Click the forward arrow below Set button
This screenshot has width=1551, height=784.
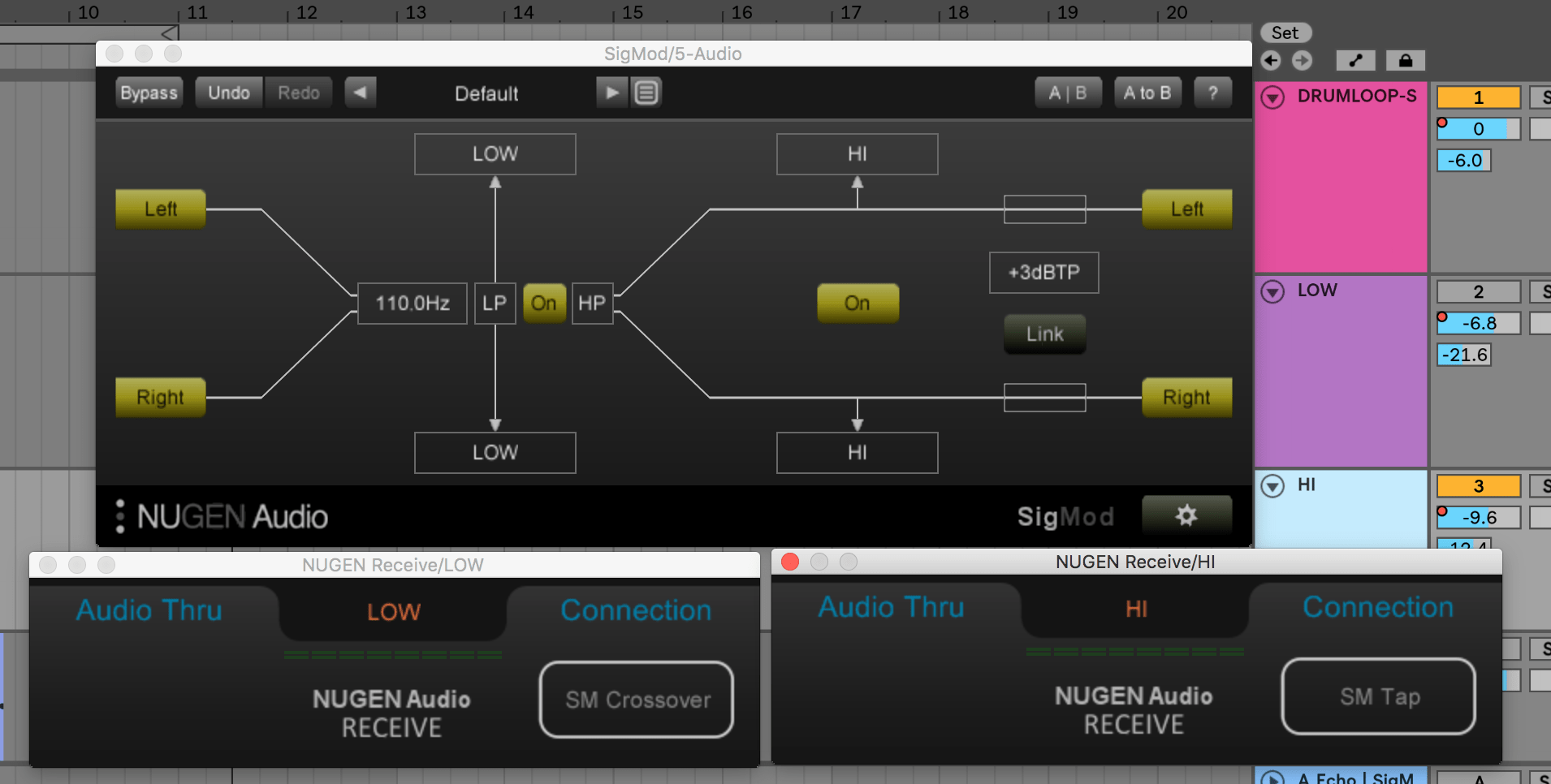tap(1302, 61)
